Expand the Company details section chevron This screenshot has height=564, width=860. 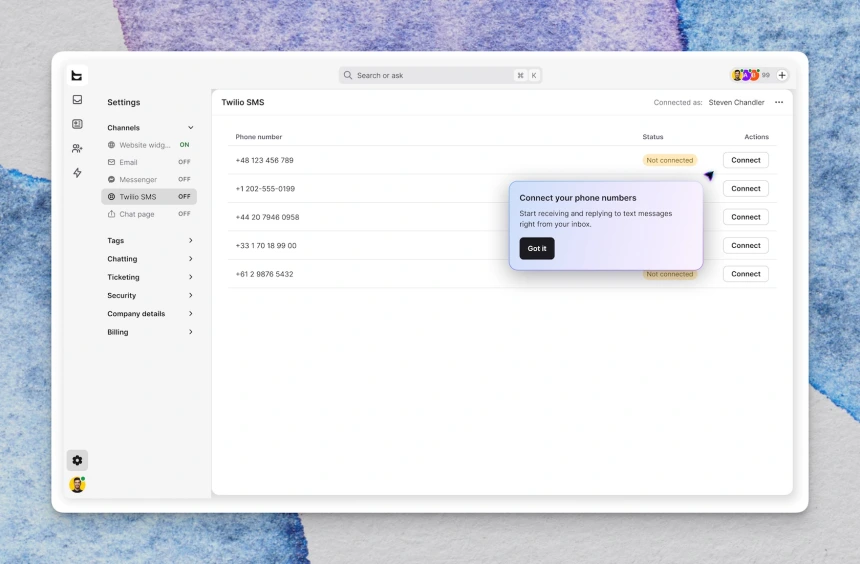coord(191,314)
